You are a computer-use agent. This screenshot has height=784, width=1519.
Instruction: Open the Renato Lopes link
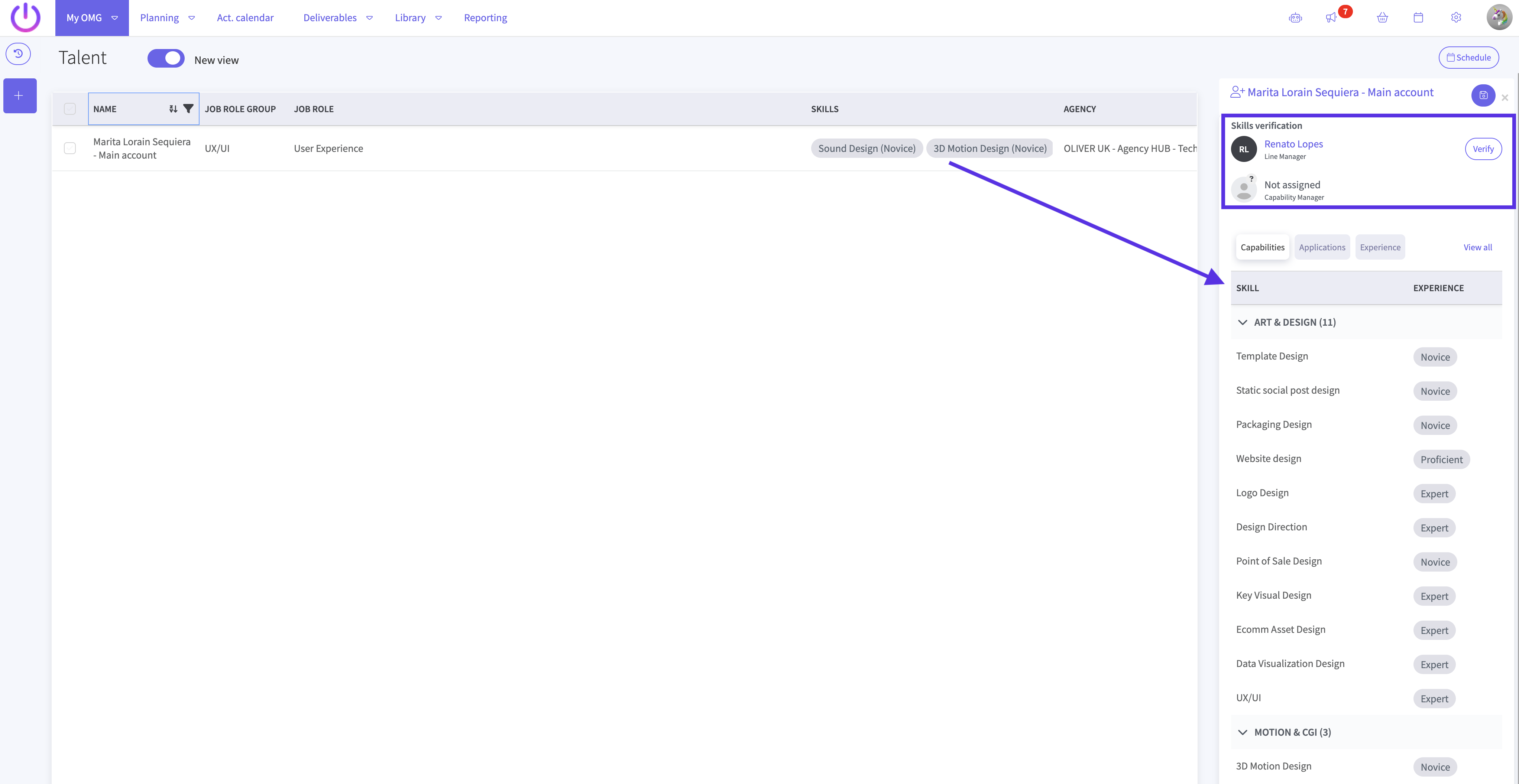pyautogui.click(x=1293, y=144)
